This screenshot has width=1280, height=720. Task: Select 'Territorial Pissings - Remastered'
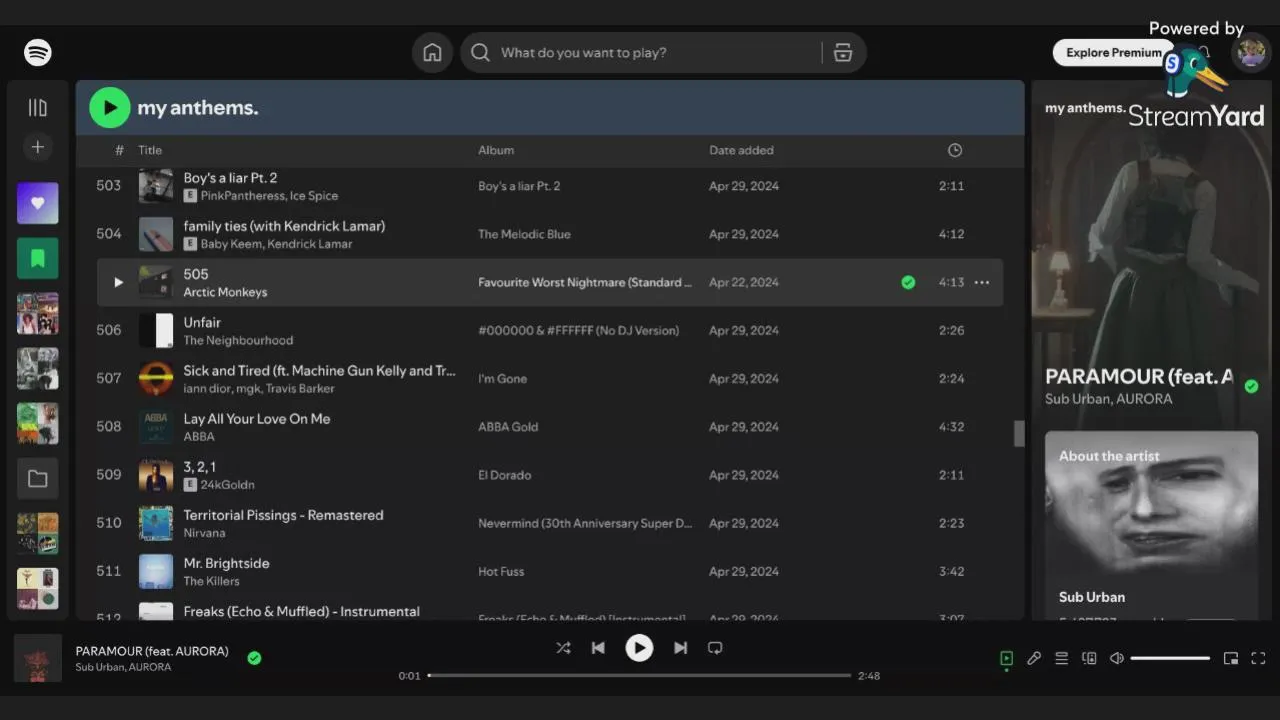284,515
